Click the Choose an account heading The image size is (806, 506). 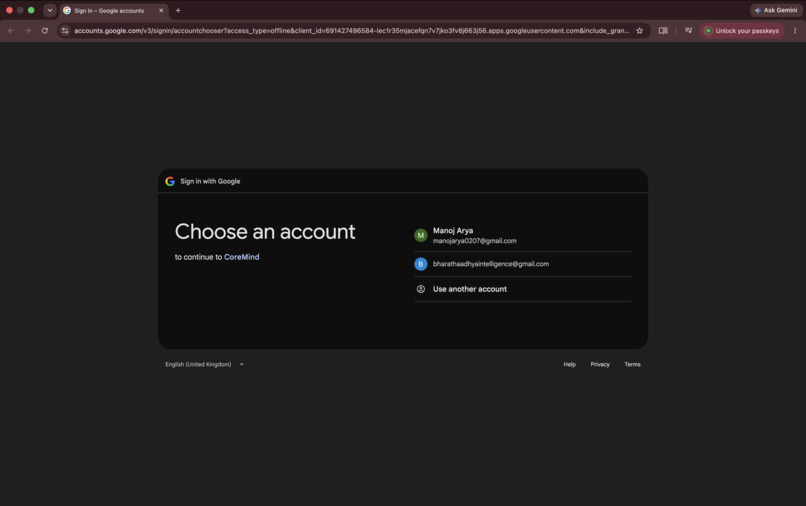coord(265,232)
